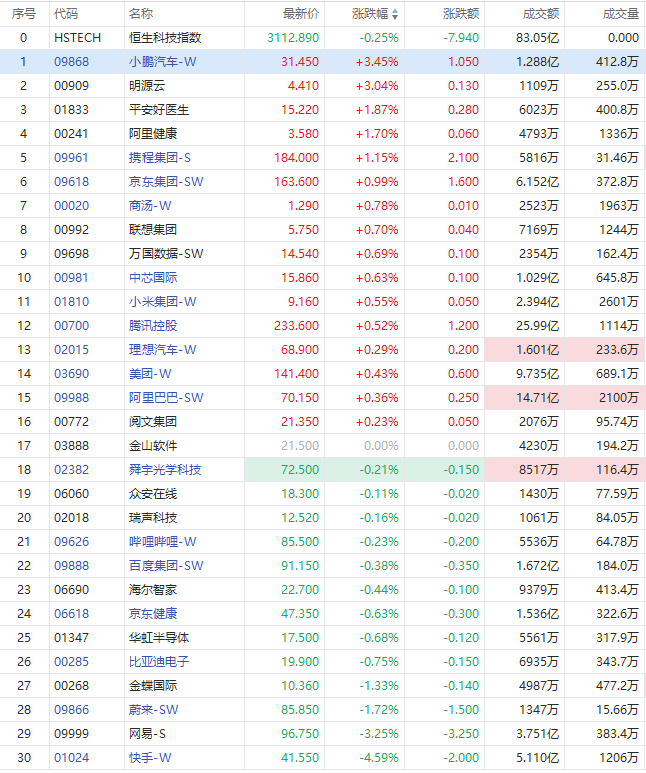Open 腾讯控股 stock link

click(153, 326)
